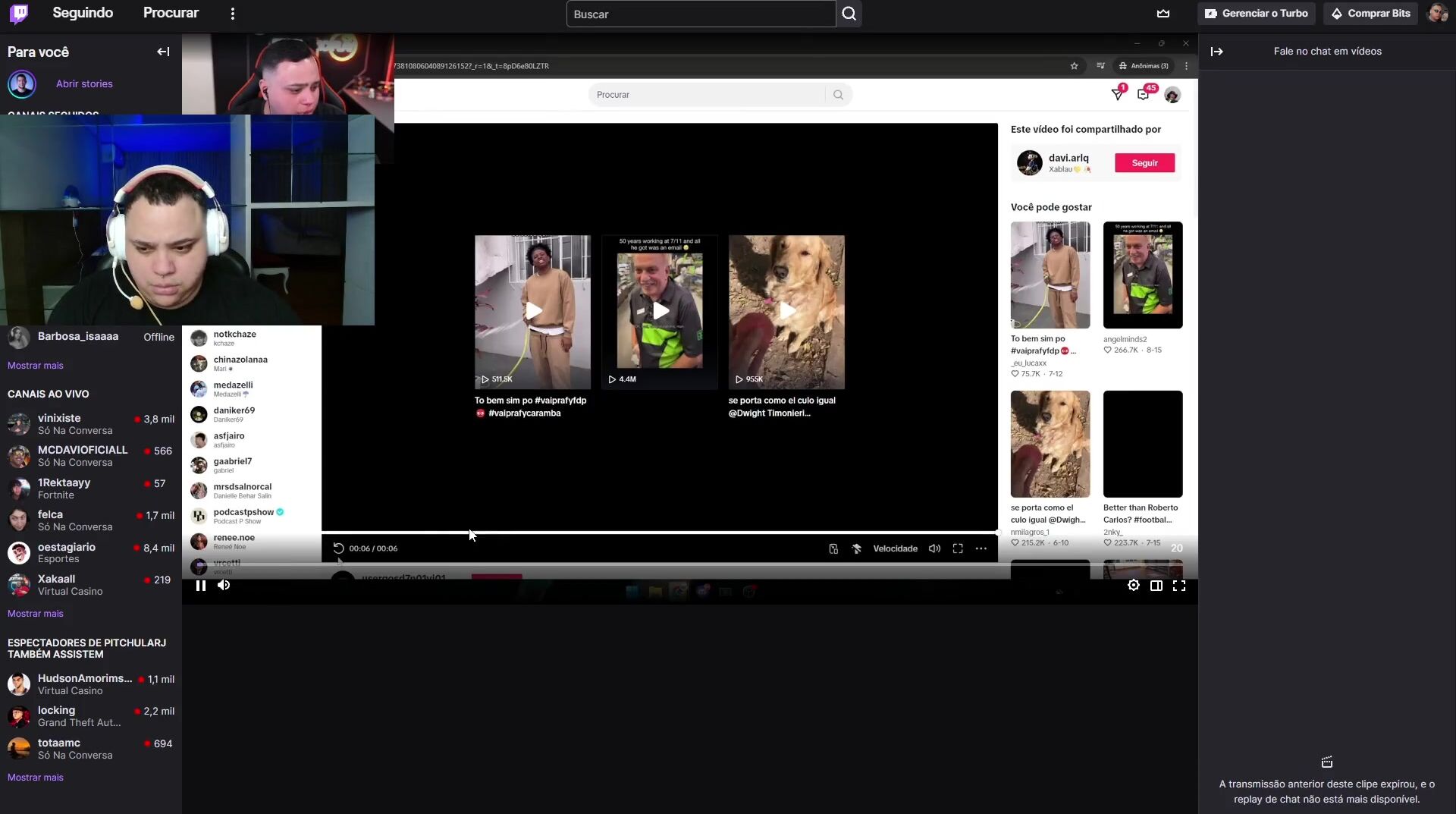Open TikTok Velocidade speed menu
This screenshot has height=814, width=1456.
(895, 548)
